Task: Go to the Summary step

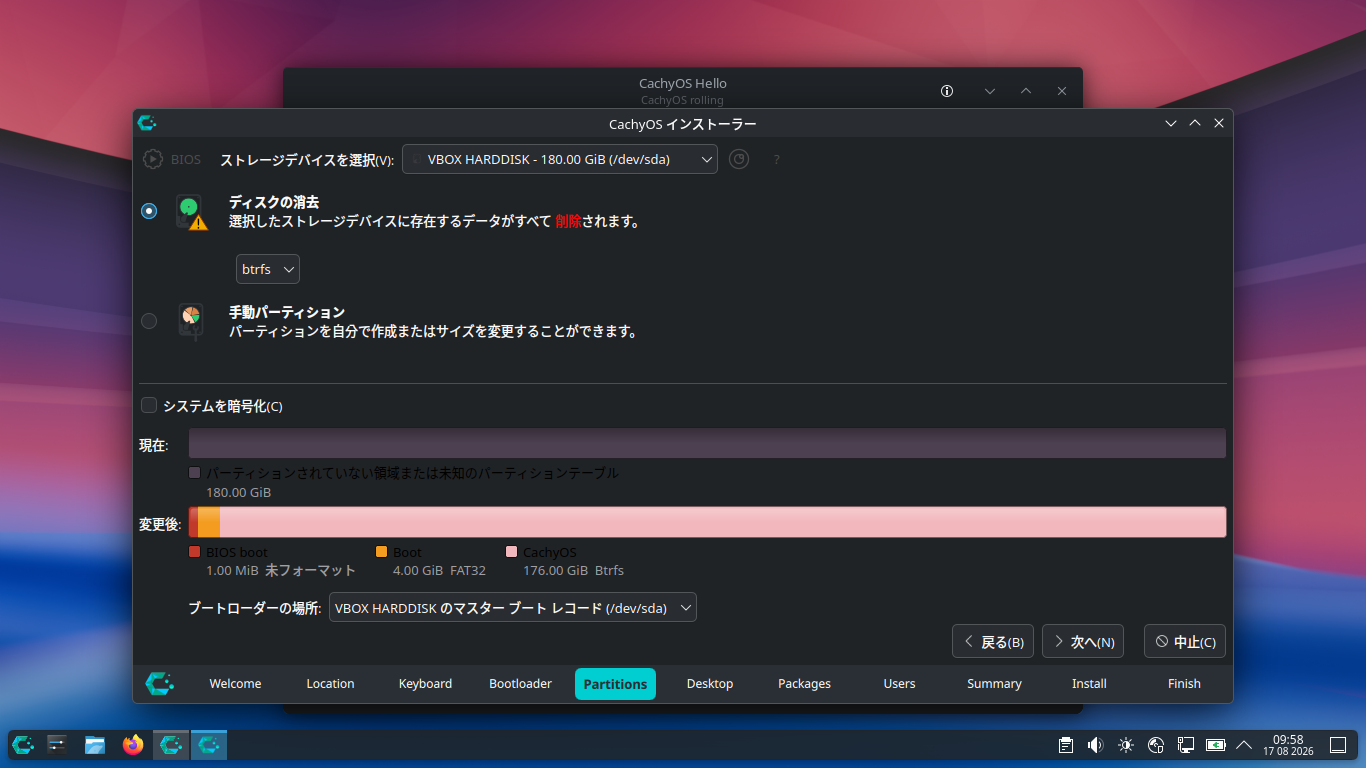Action: coord(994,684)
